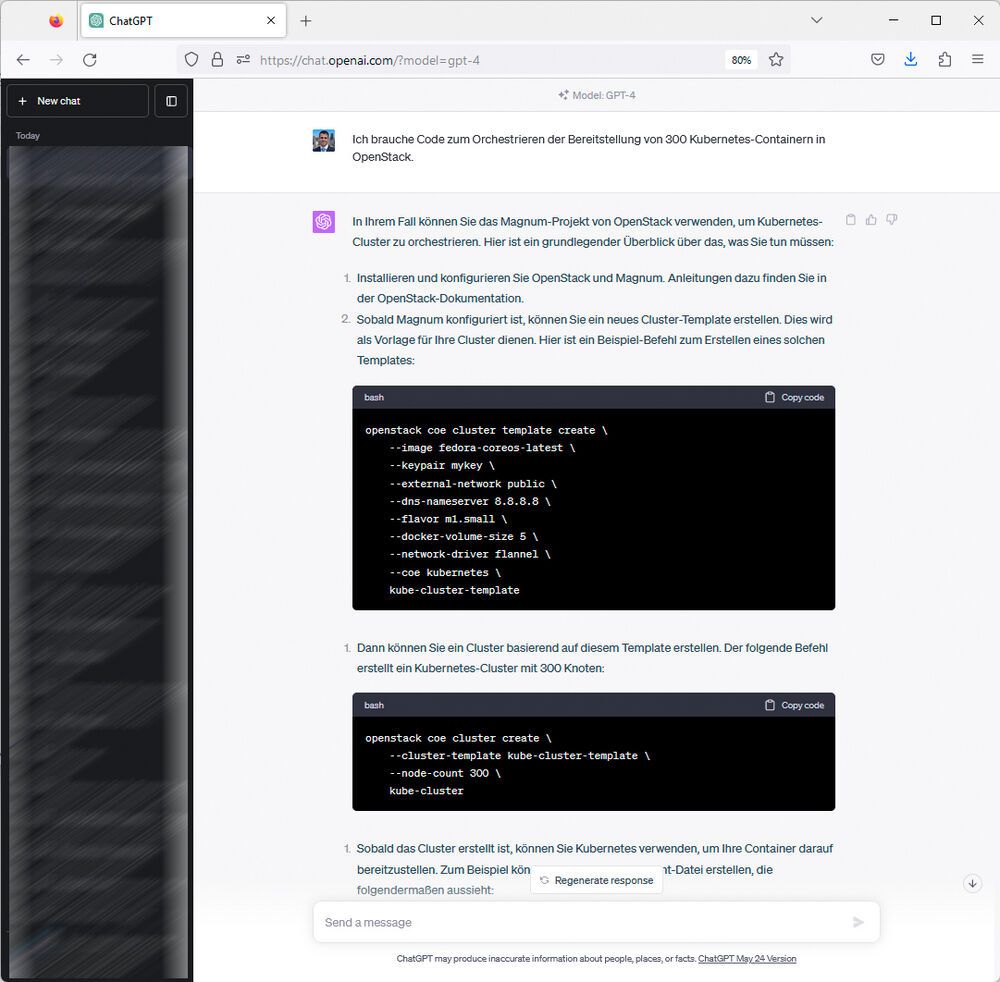Give thumbs up to the response
This screenshot has width=1000, height=982.
point(871,220)
